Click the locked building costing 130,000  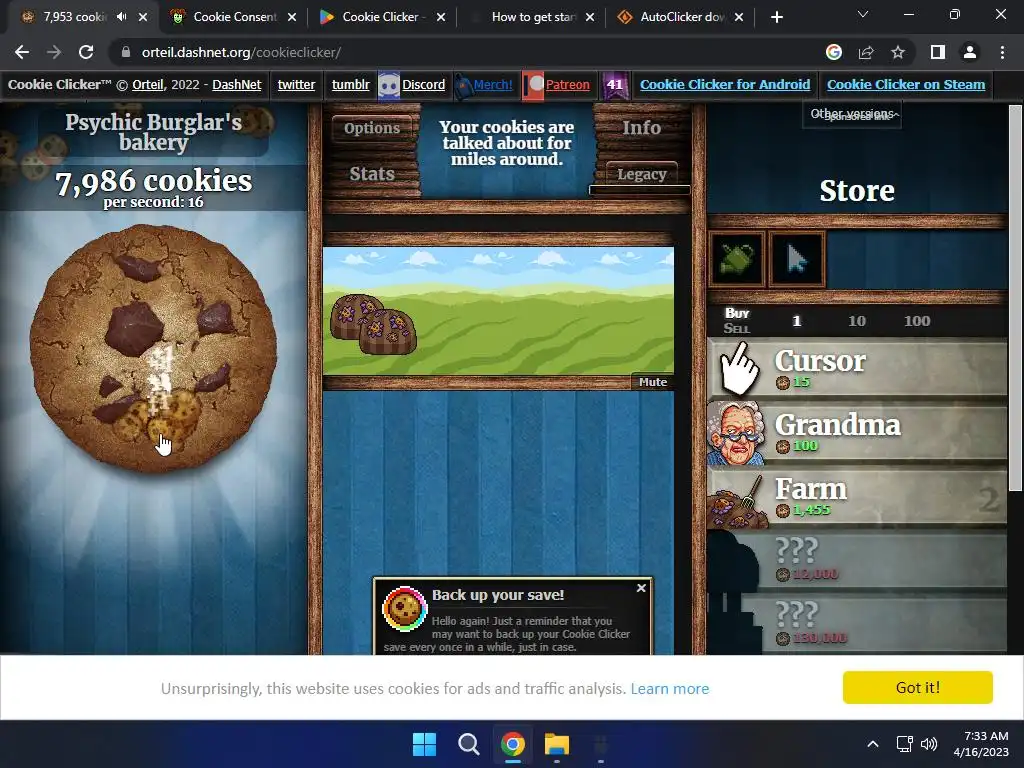[x=857, y=623]
